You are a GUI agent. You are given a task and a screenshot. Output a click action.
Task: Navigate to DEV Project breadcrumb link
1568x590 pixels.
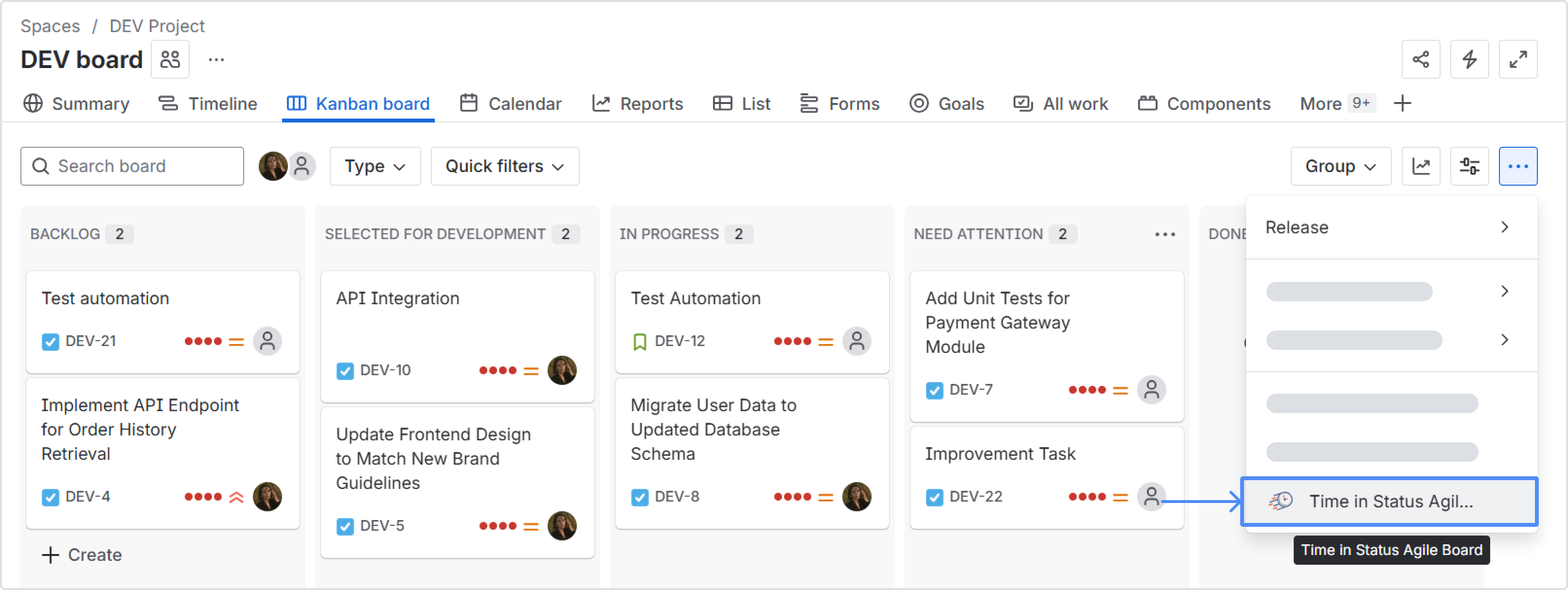[157, 26]
